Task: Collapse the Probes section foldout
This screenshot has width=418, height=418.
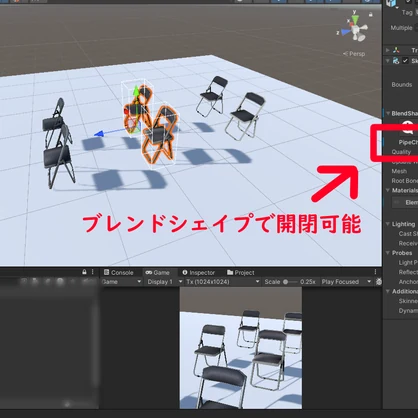Action: [x=388, y=253]
